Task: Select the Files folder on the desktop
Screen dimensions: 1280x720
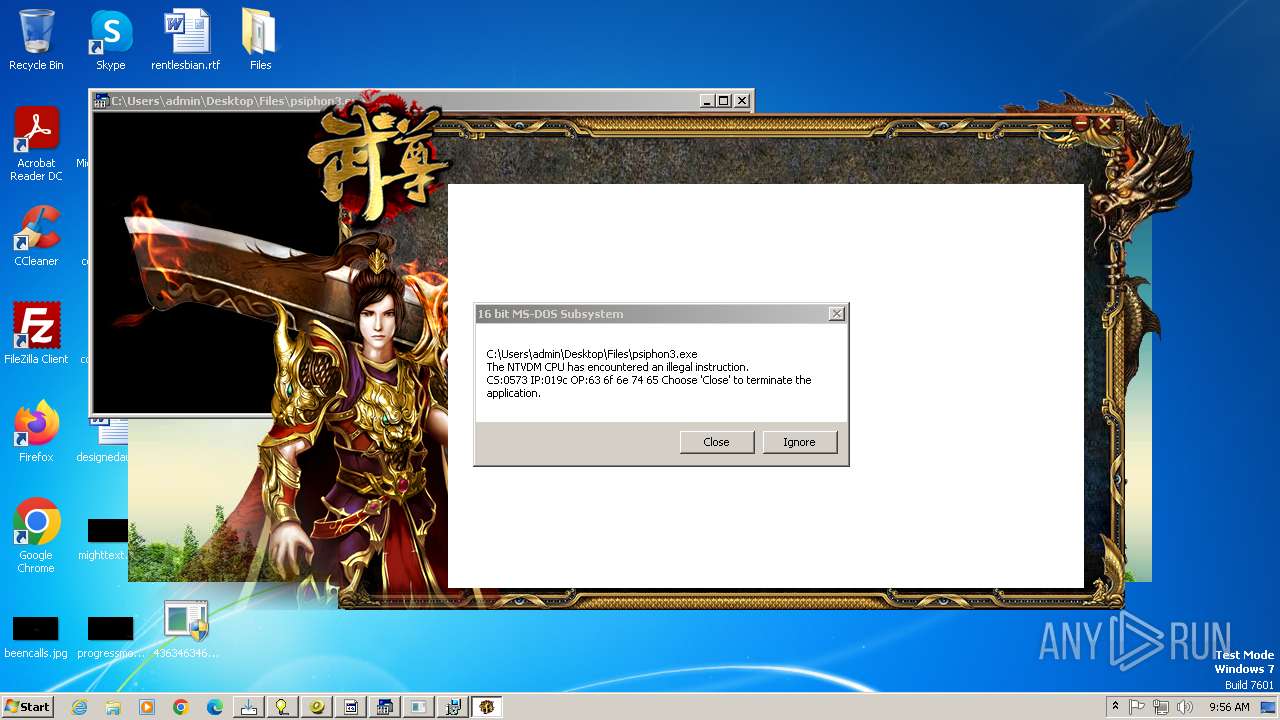Action: [x=260, y=40]
